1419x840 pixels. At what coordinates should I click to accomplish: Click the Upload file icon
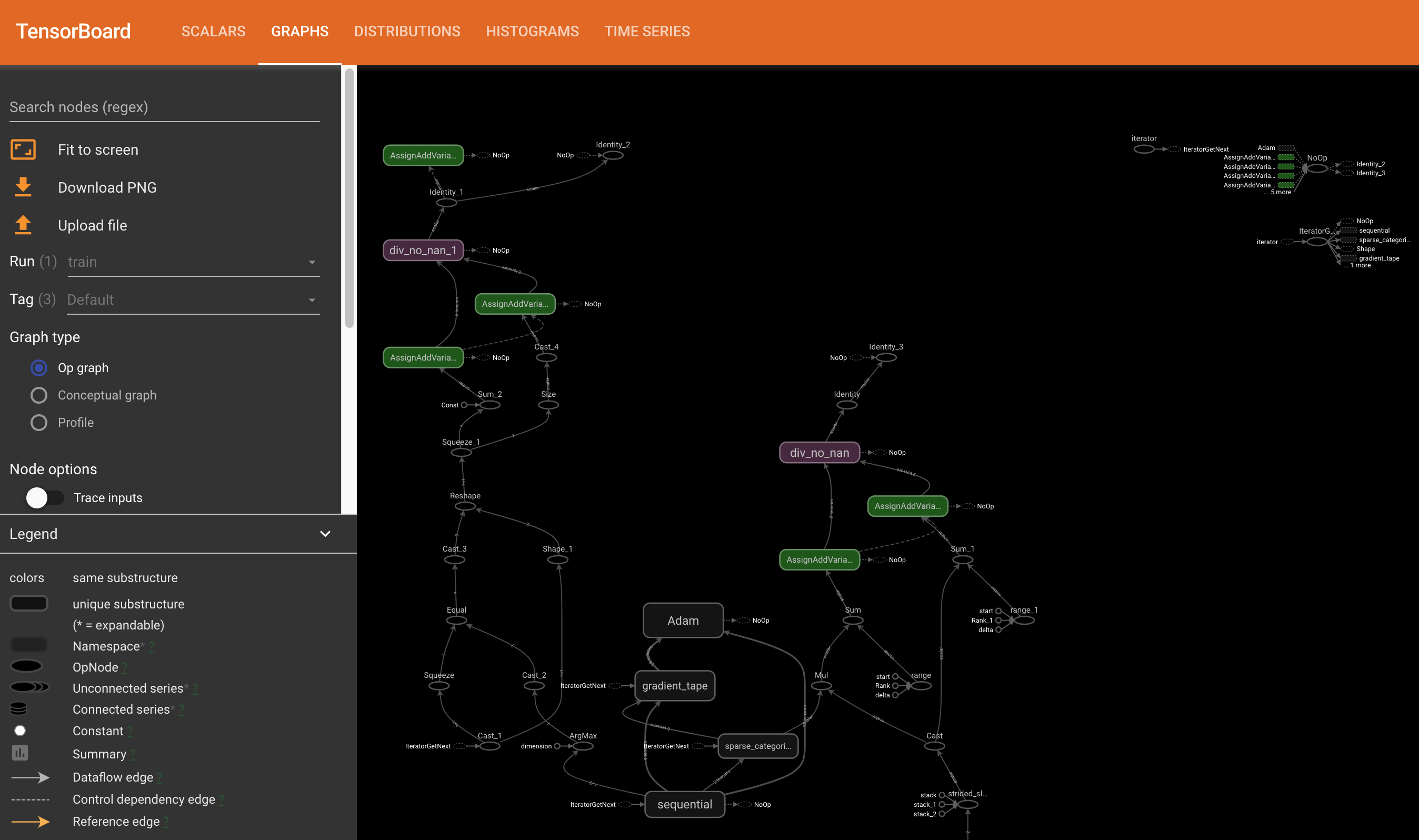pyautogui.click(x=22, y=225)
